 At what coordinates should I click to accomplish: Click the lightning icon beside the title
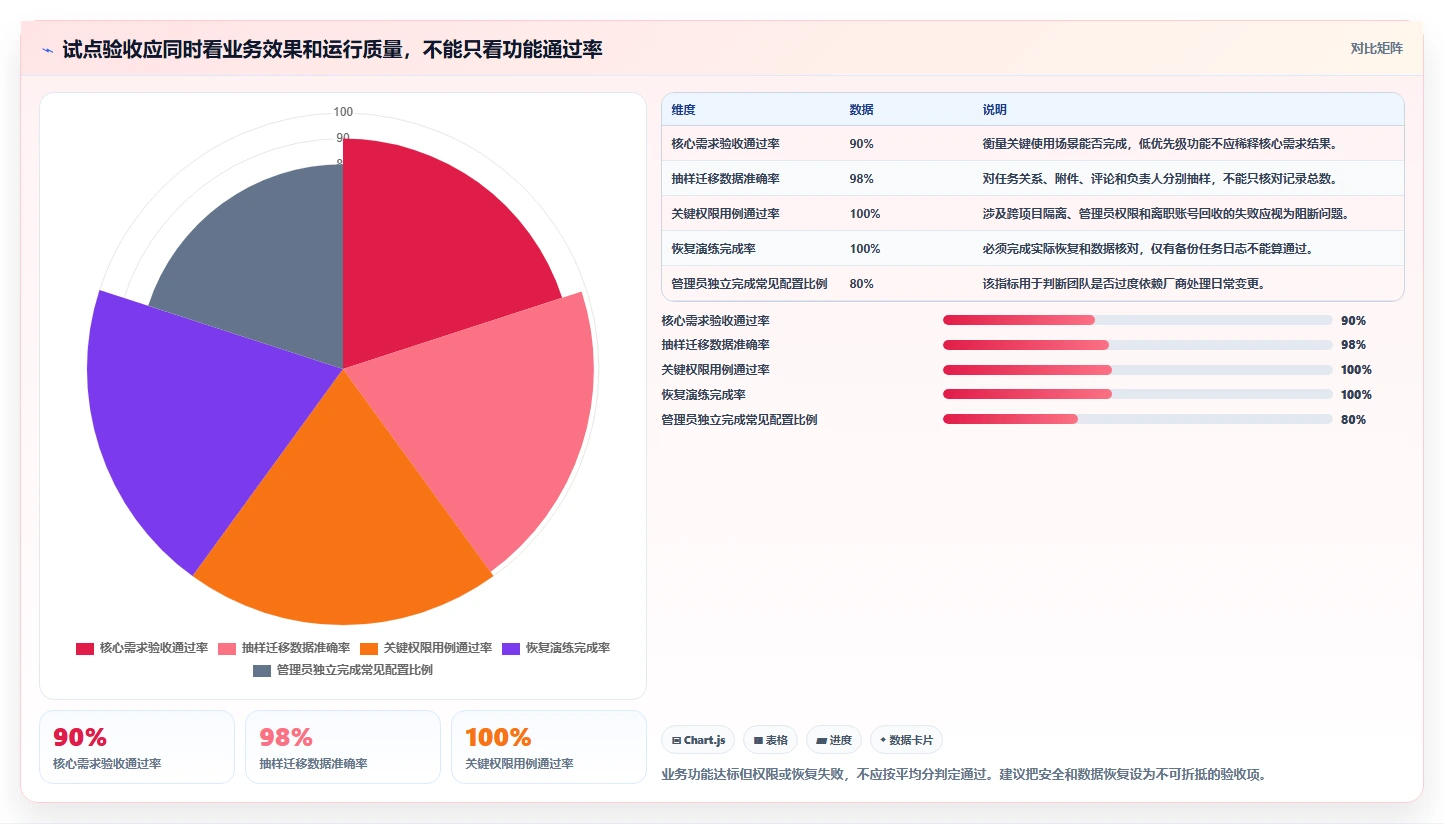tap(48, 50)
